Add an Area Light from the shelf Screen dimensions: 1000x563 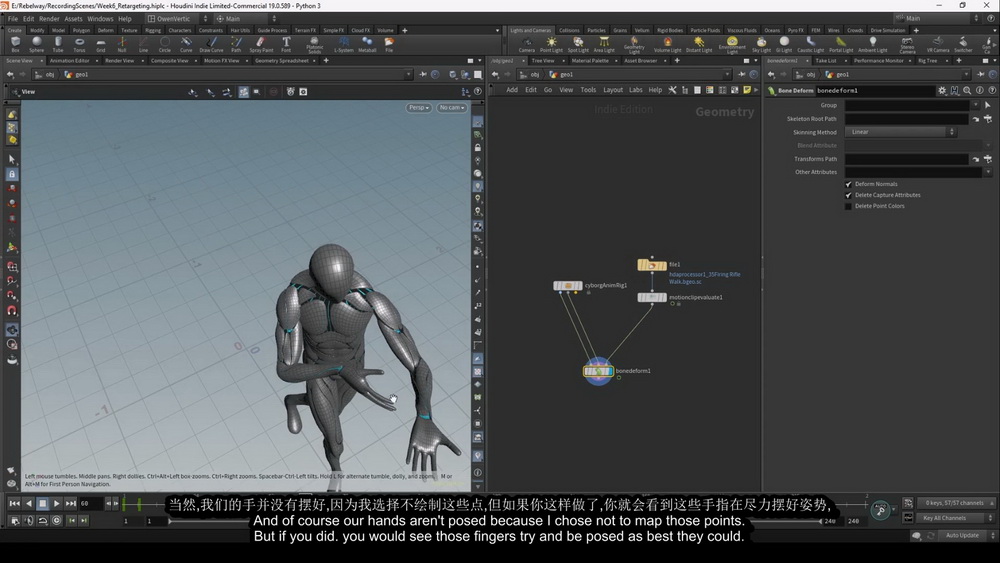pyautogui.click(x=604, y=44)
